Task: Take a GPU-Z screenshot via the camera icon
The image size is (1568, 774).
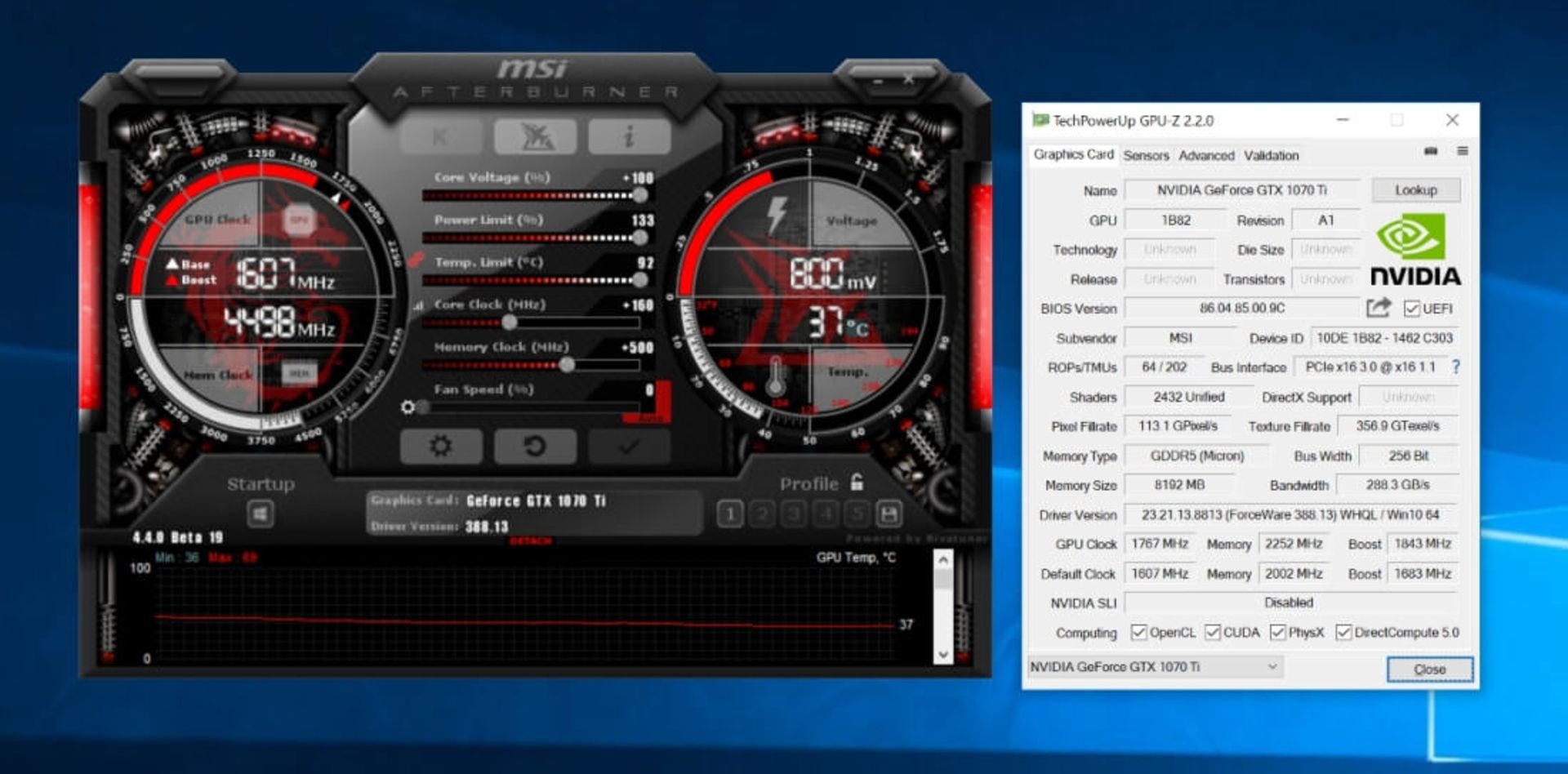Action: (x=1430, y=151)
